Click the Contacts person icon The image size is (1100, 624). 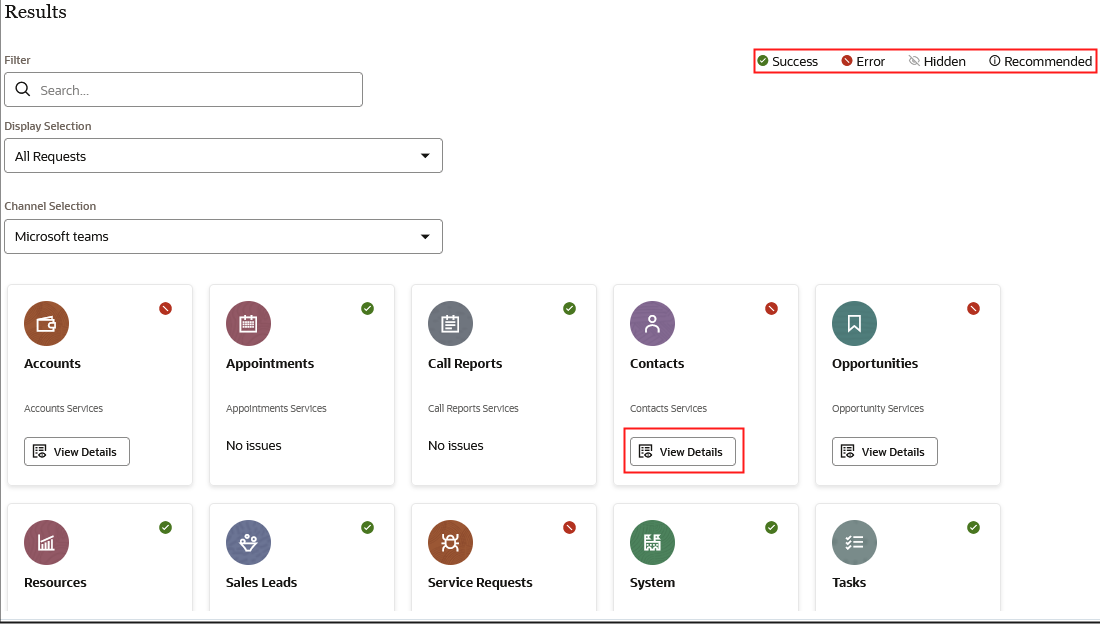click(652, 324)
